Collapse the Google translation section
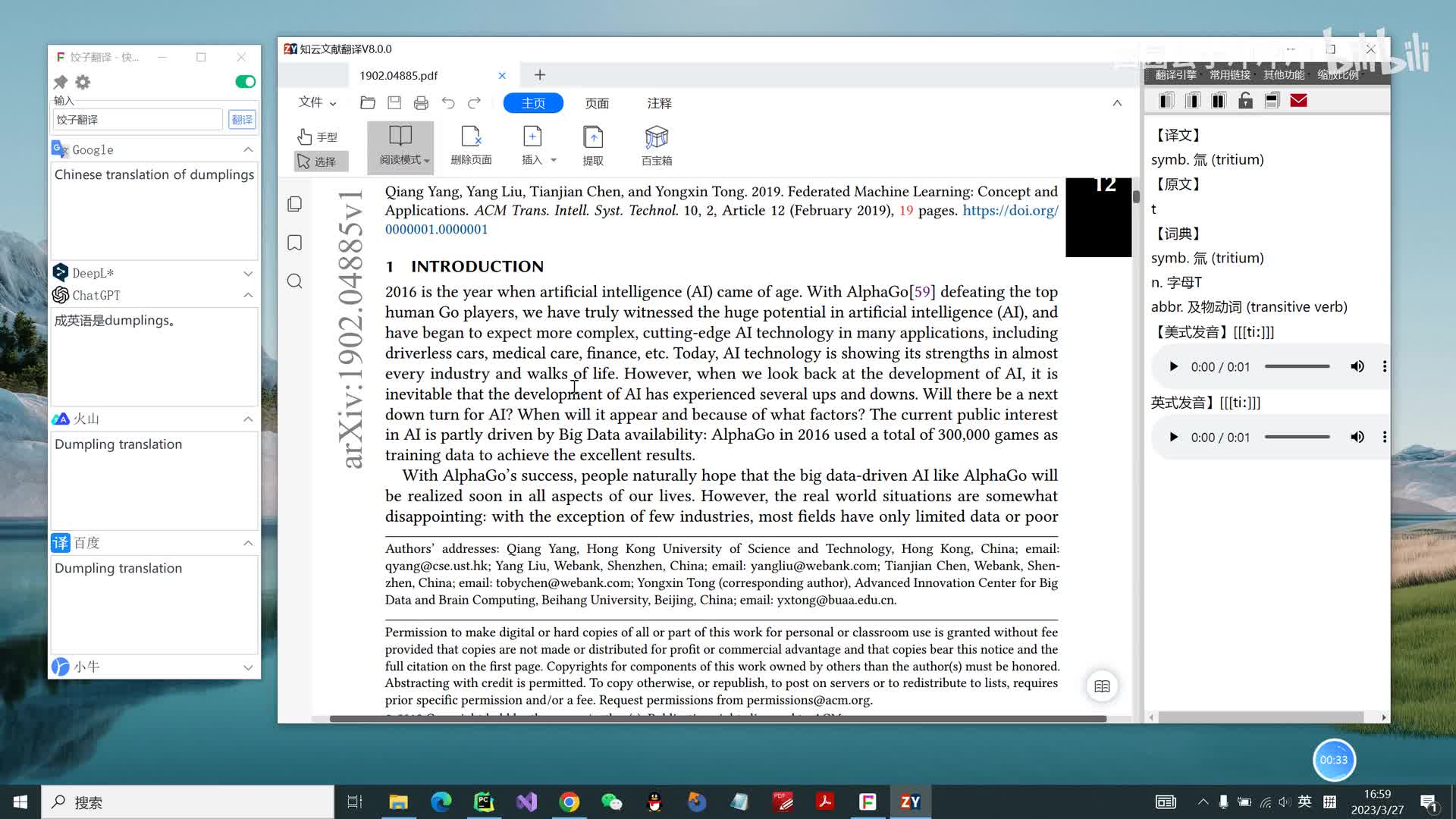 (x=248, y=150)
